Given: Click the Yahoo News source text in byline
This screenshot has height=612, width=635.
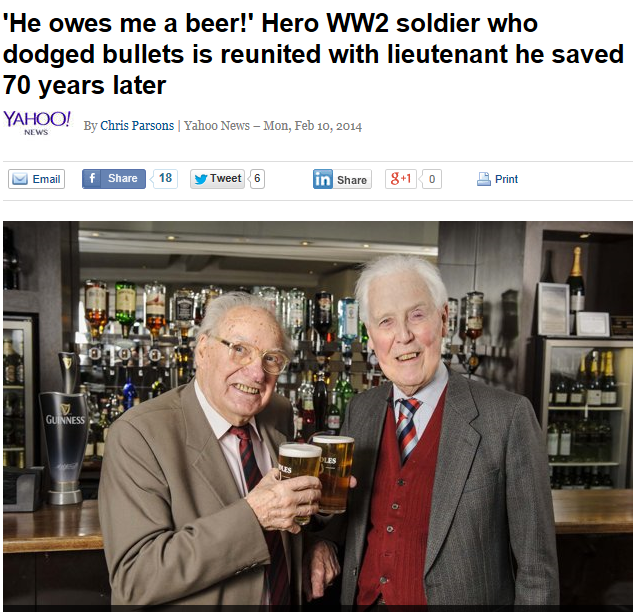Looking at the screenshot, I should point(217,126).
